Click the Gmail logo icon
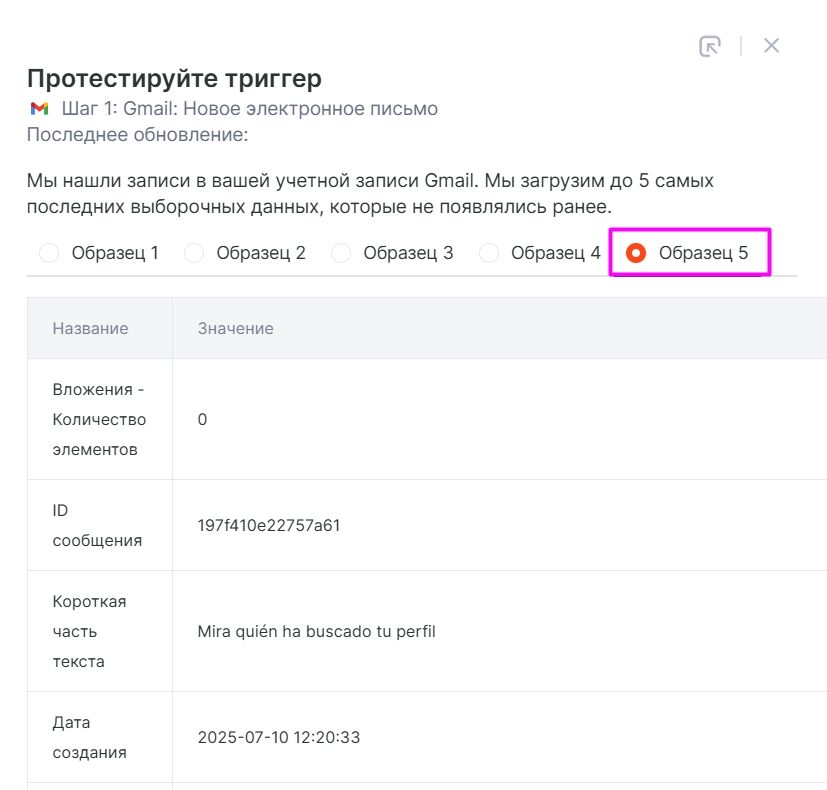 pos(39,109)
